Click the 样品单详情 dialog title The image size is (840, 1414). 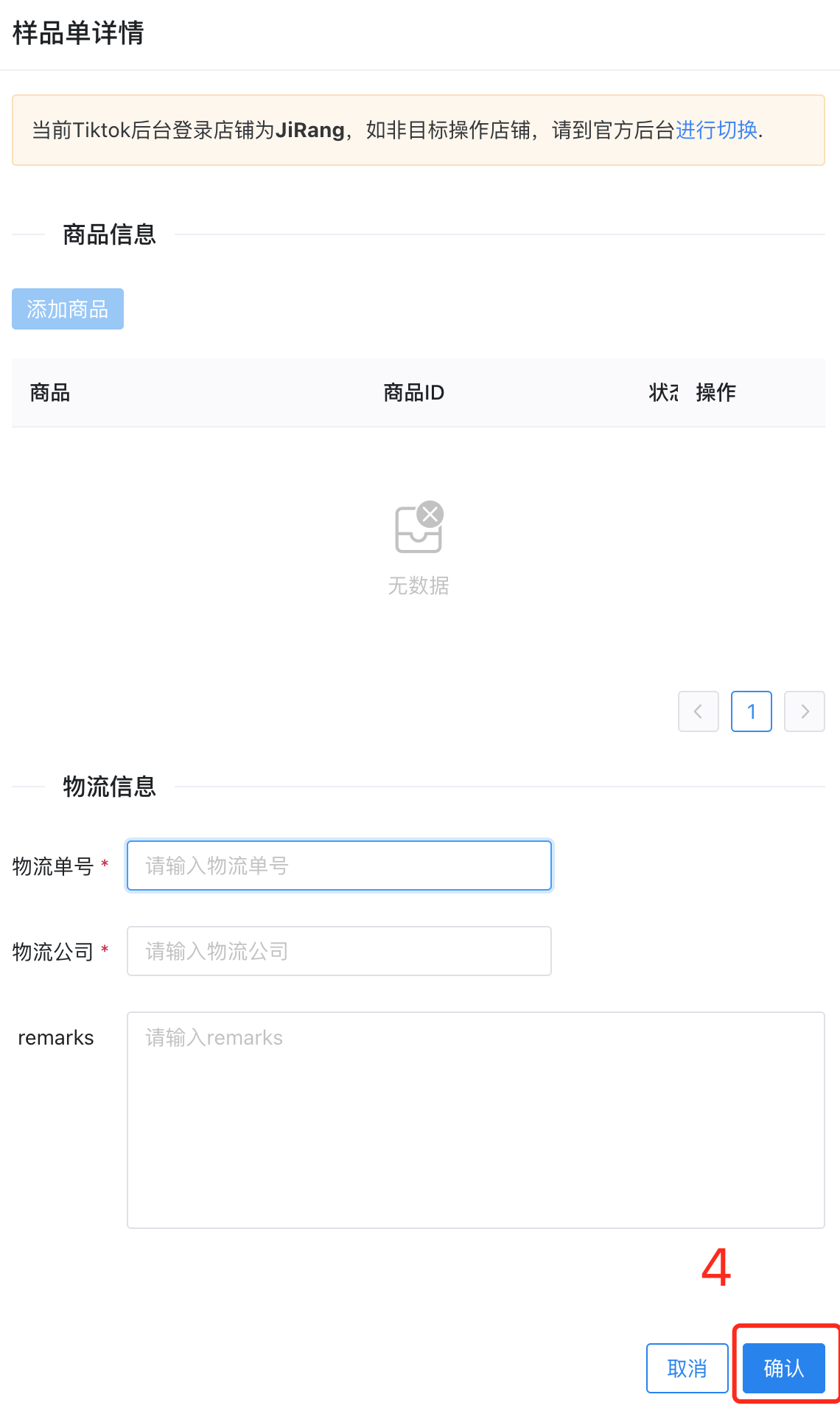[78, 33]
